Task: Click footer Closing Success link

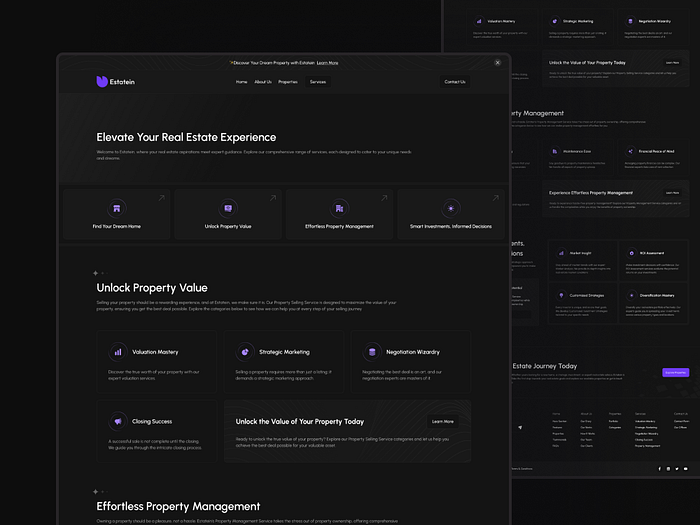Action: click(x=644, y=440)
